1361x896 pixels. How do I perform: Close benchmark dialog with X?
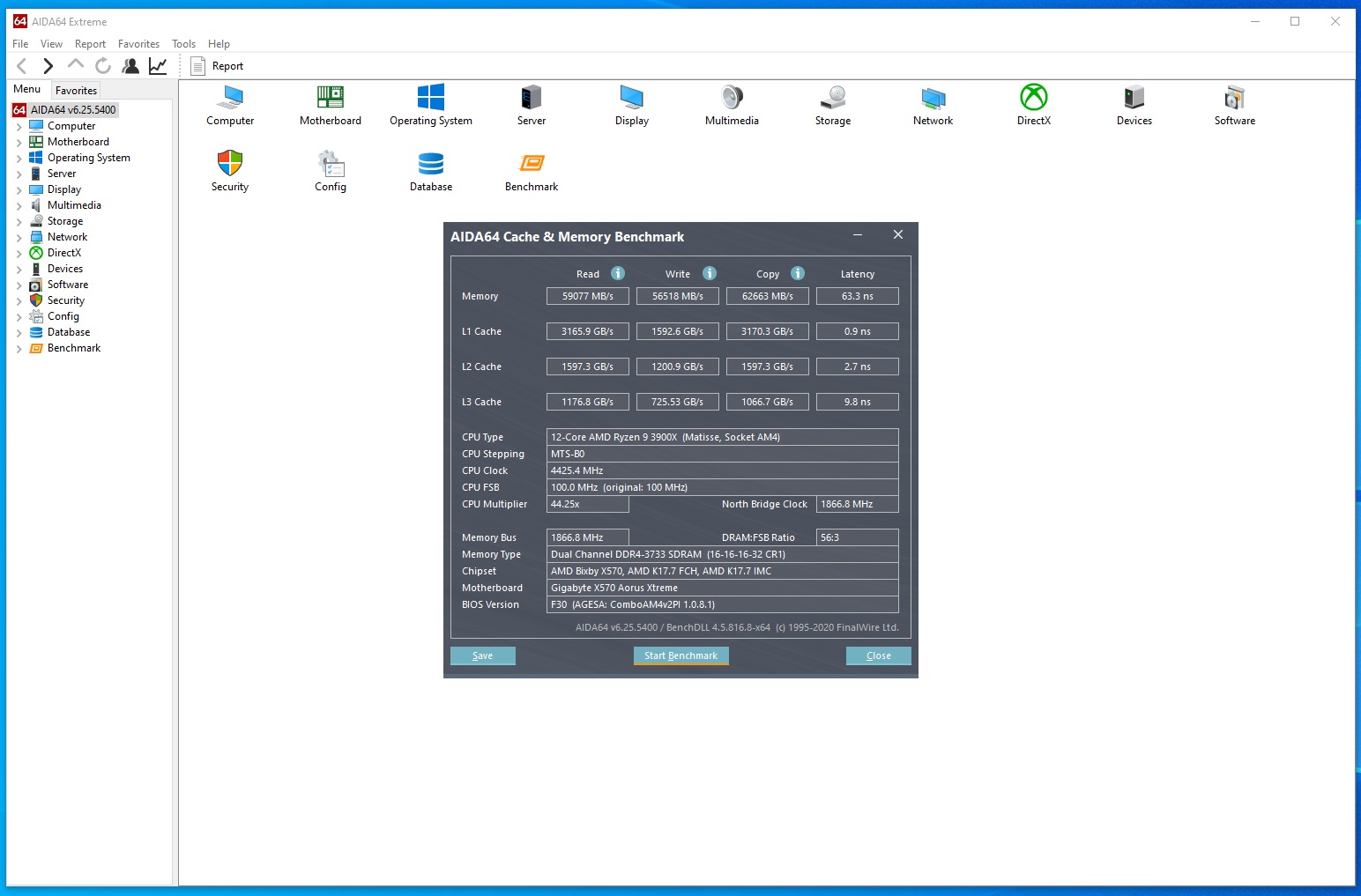click(898, 234)
